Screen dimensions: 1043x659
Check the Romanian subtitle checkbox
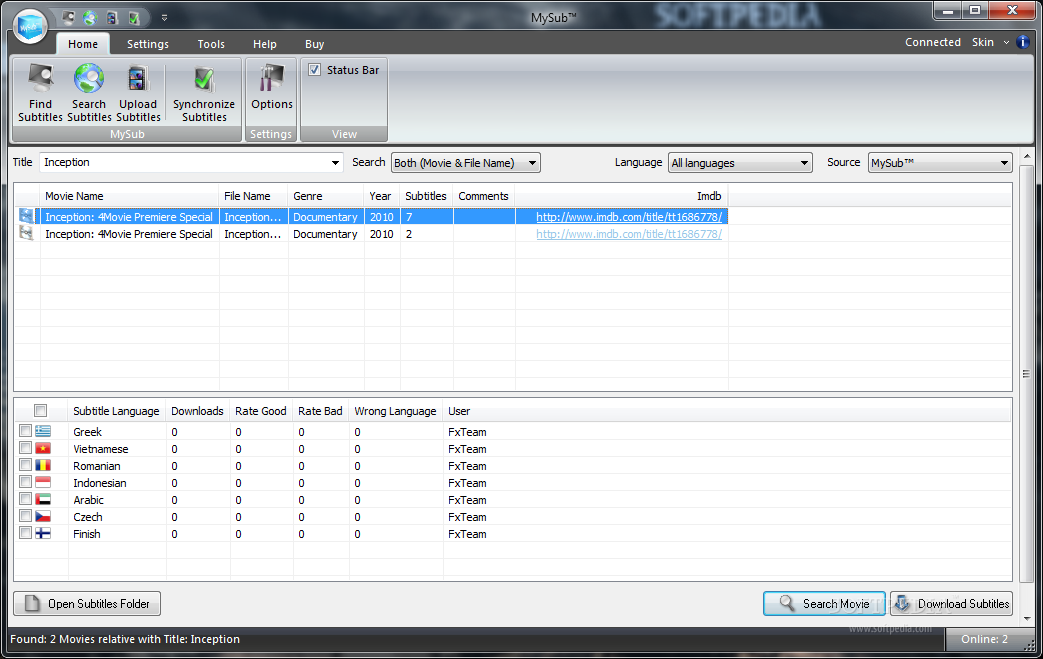click(x=25, y=465)
